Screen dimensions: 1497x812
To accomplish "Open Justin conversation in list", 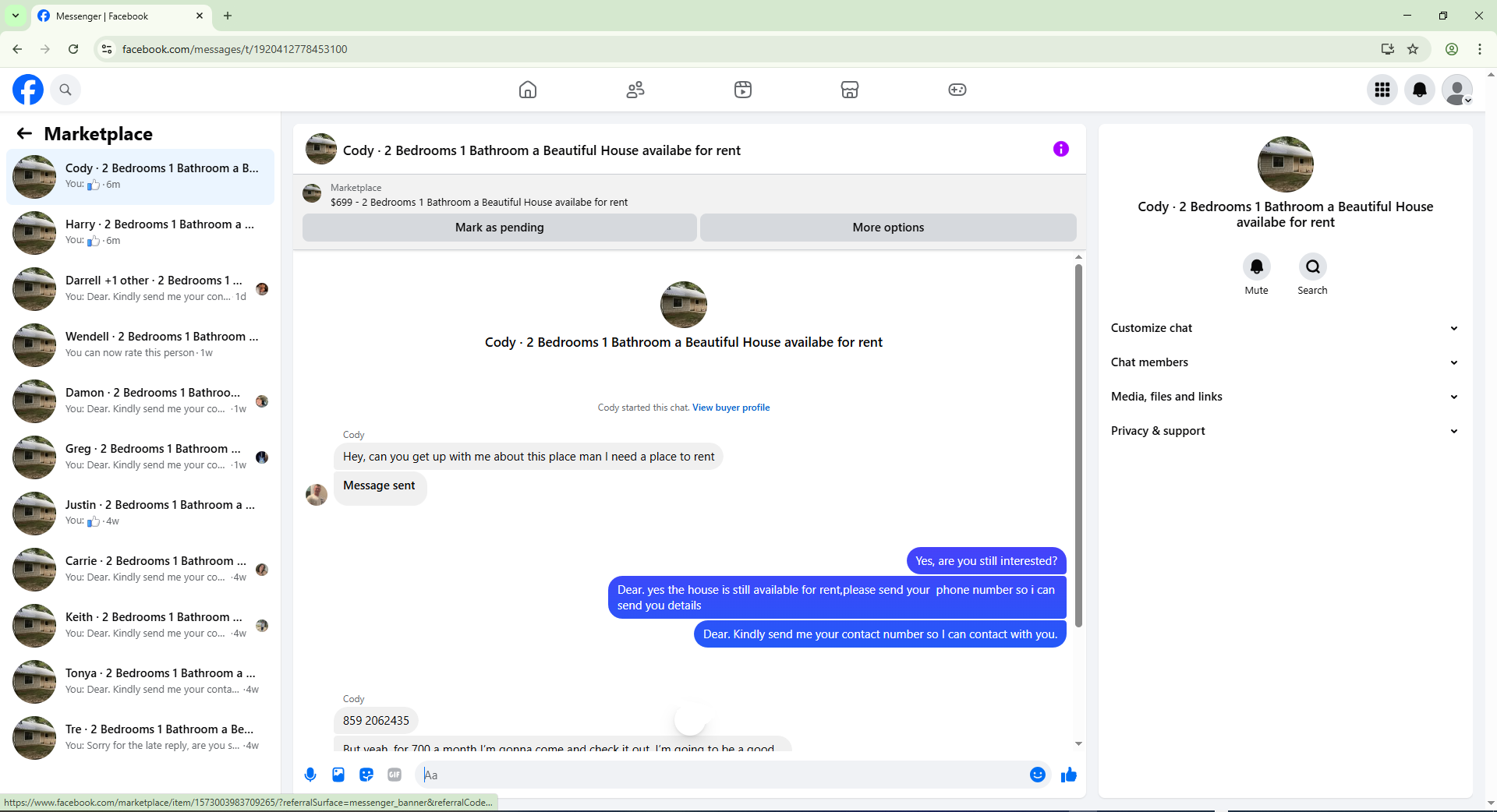I will (140, 514).
